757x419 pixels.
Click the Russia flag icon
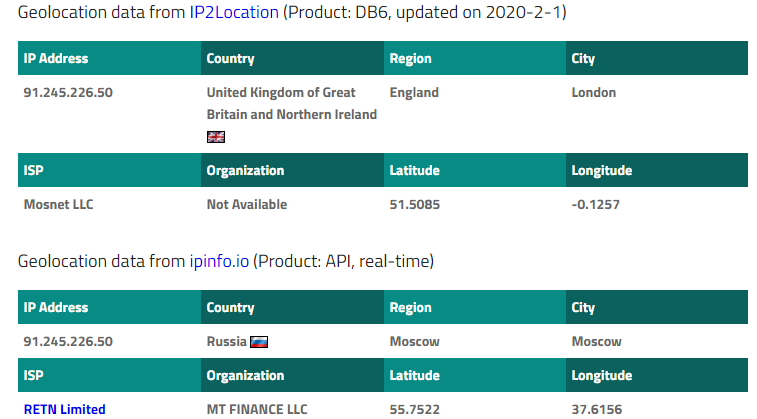tap(259, 342)
